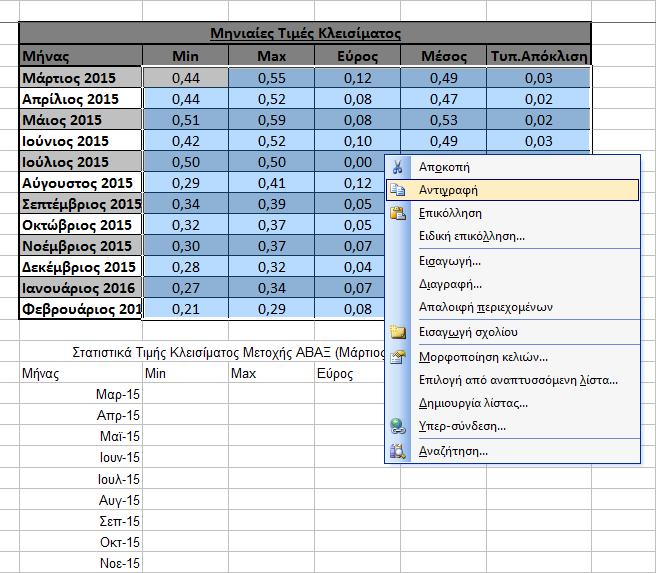Select the Σεπ-15 cell in the lower table
Screen dimensions: 656x573
tap(81, 521)
